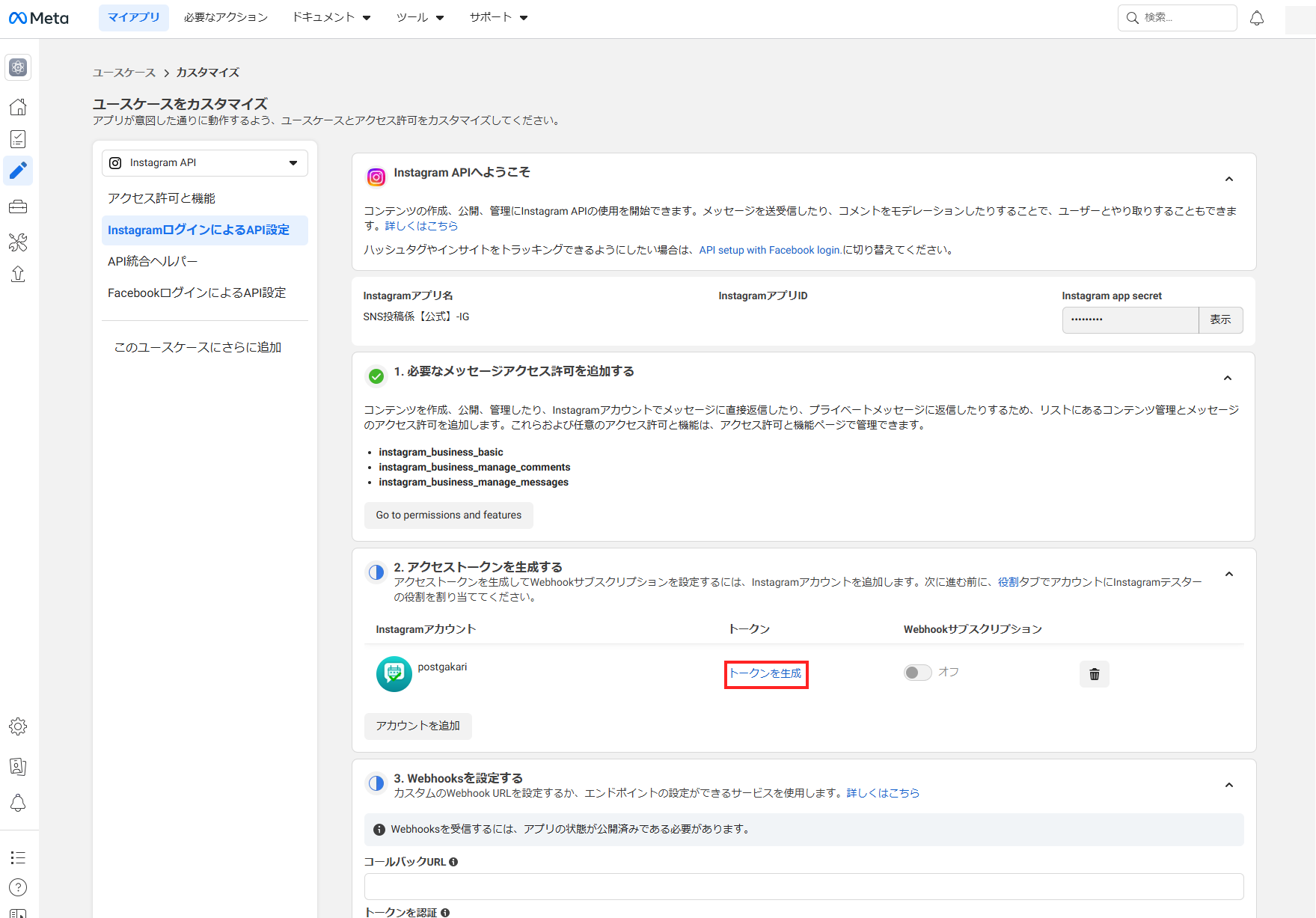This screenshot has height=918, width=1316.
Task: Click the コールバックURL input field
Action: click(804, 887)
